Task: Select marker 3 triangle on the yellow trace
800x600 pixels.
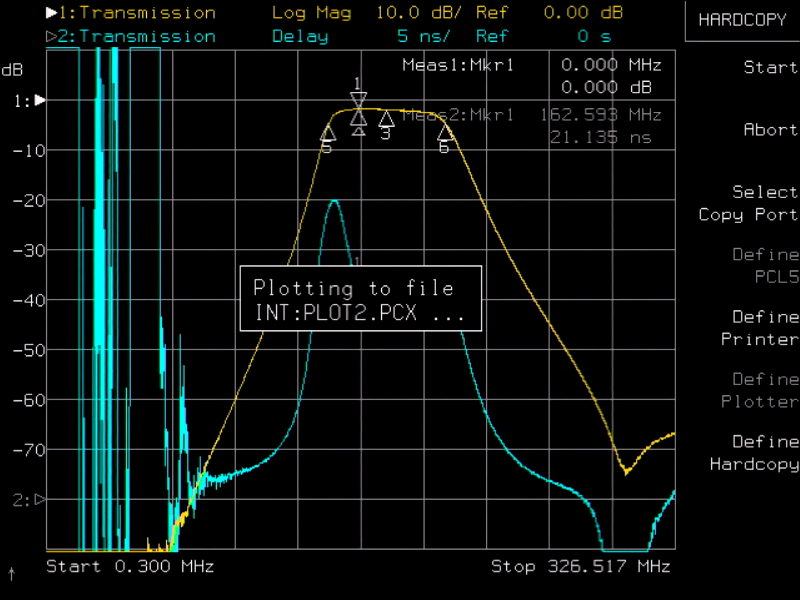Action: pos(386,119)
